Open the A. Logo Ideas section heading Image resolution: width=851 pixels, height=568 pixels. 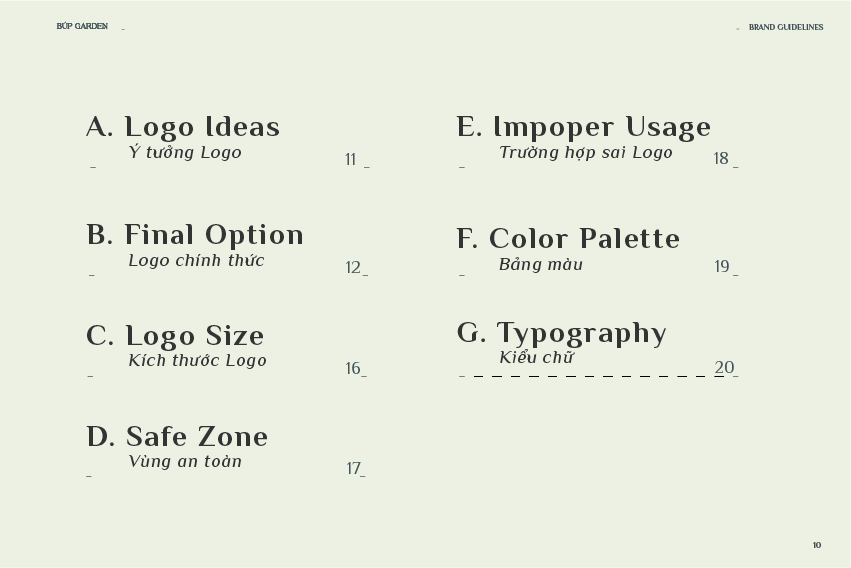click(x=183, y=127)
